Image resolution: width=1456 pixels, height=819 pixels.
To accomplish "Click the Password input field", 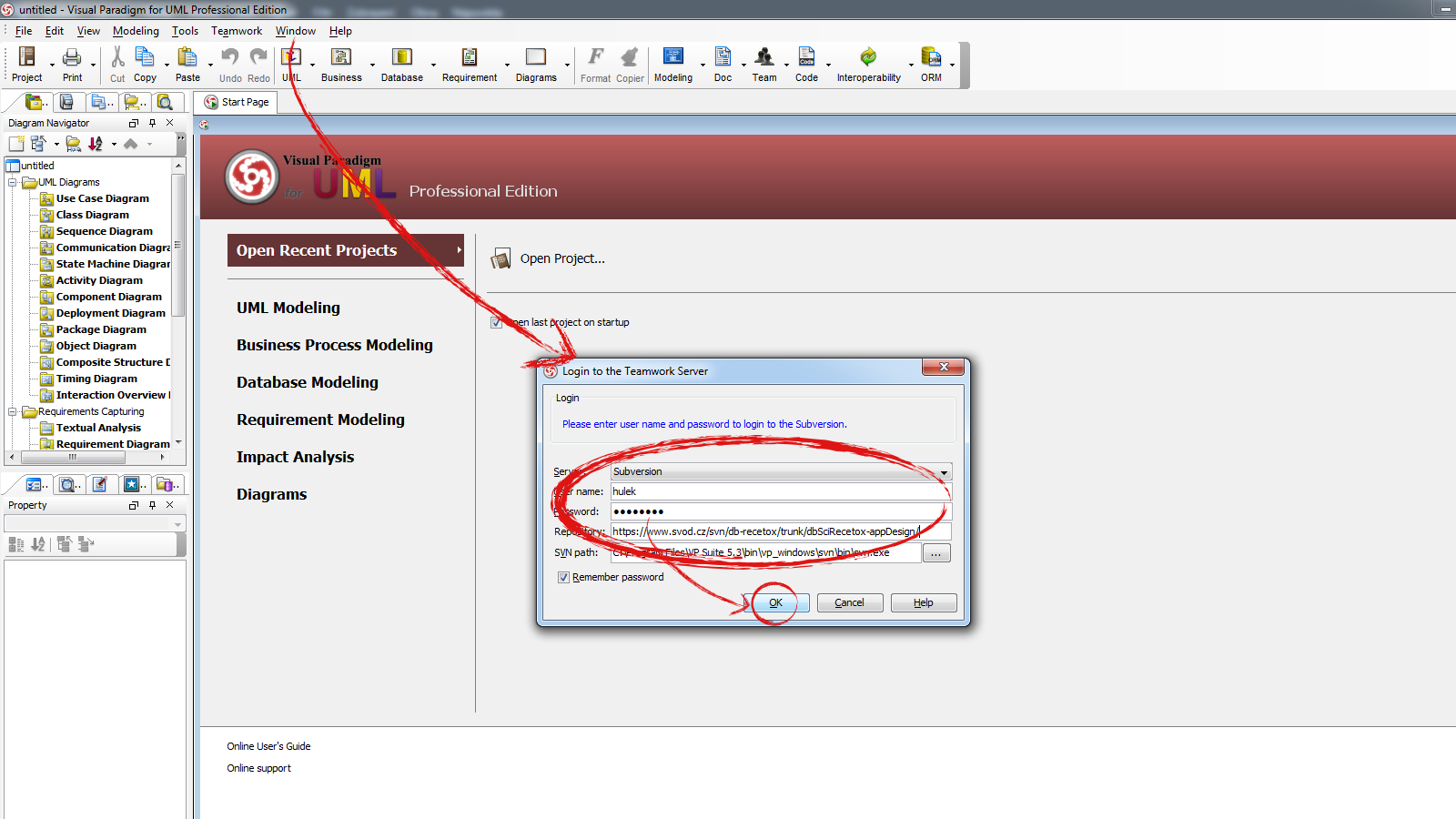I will pyautogui.click(x=781, y=511).
